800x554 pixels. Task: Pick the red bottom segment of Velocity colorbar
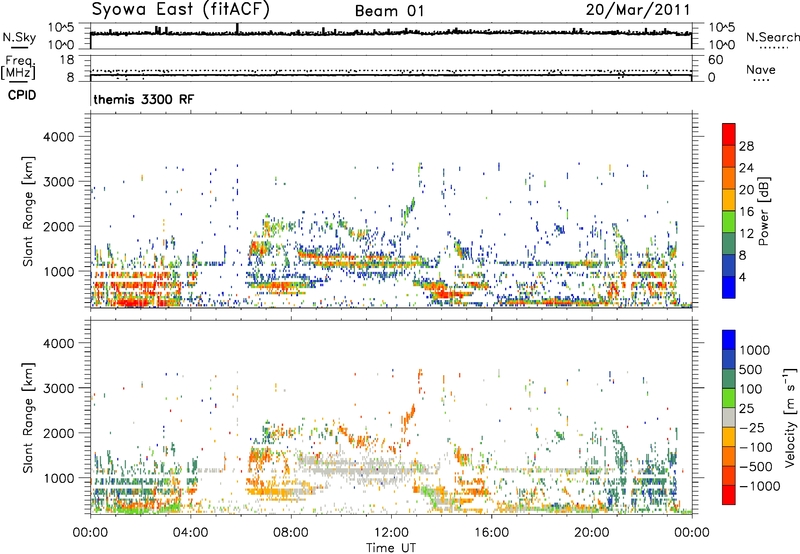[729, 495]
